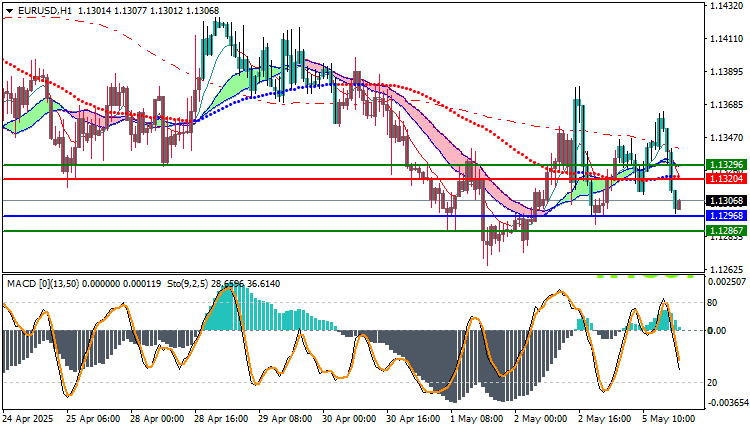
Task: Select the upper green horizontal line at 1.13296
Action: point(353,165)
